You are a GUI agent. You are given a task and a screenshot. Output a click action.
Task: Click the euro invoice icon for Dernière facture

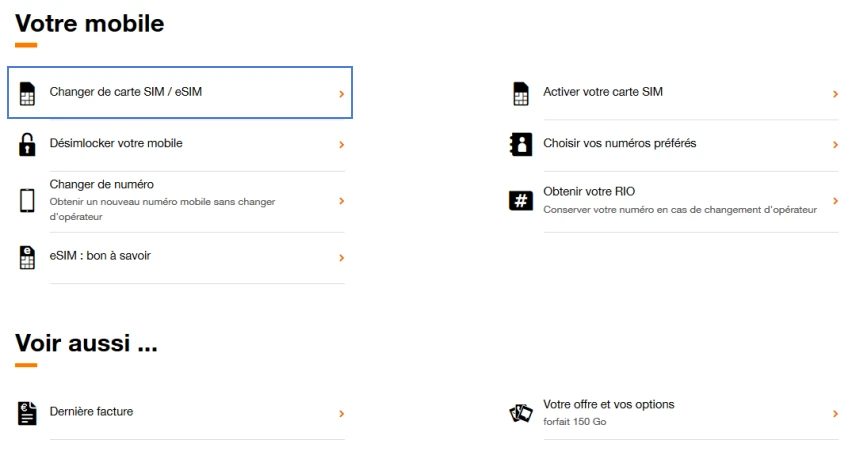[27, 414]
